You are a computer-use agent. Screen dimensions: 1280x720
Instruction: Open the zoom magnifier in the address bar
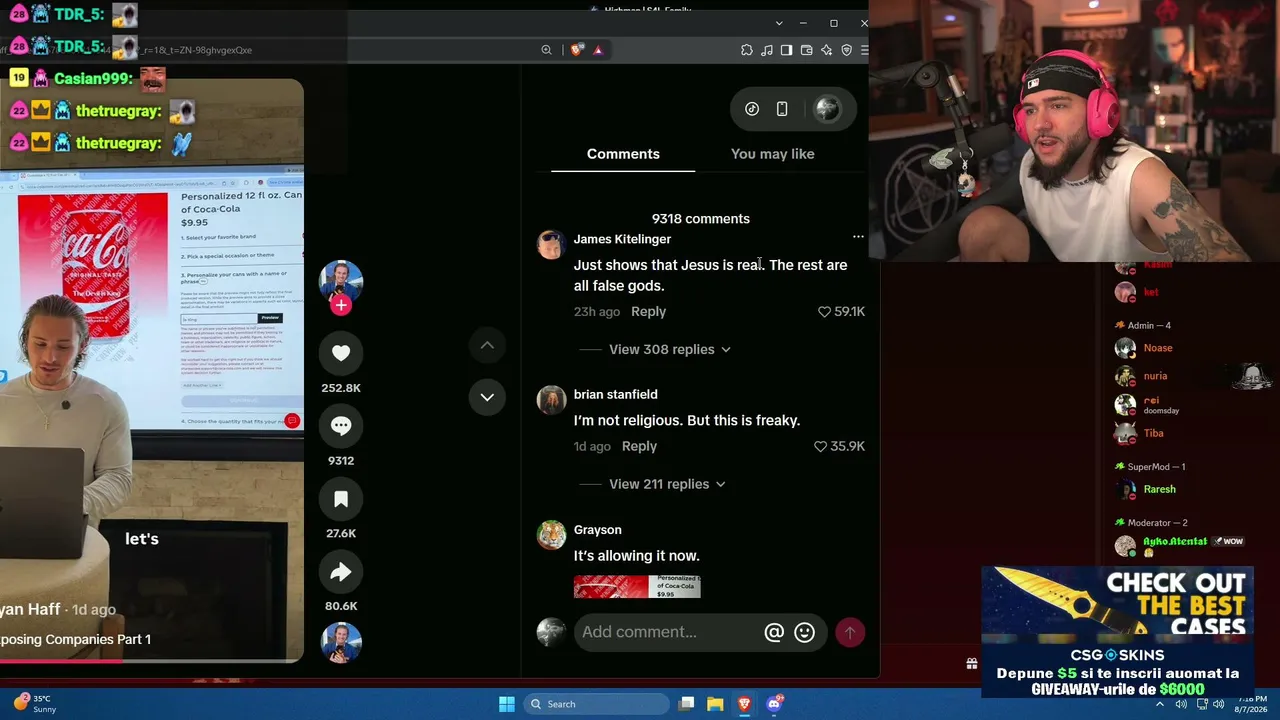(x=546, y=50)
